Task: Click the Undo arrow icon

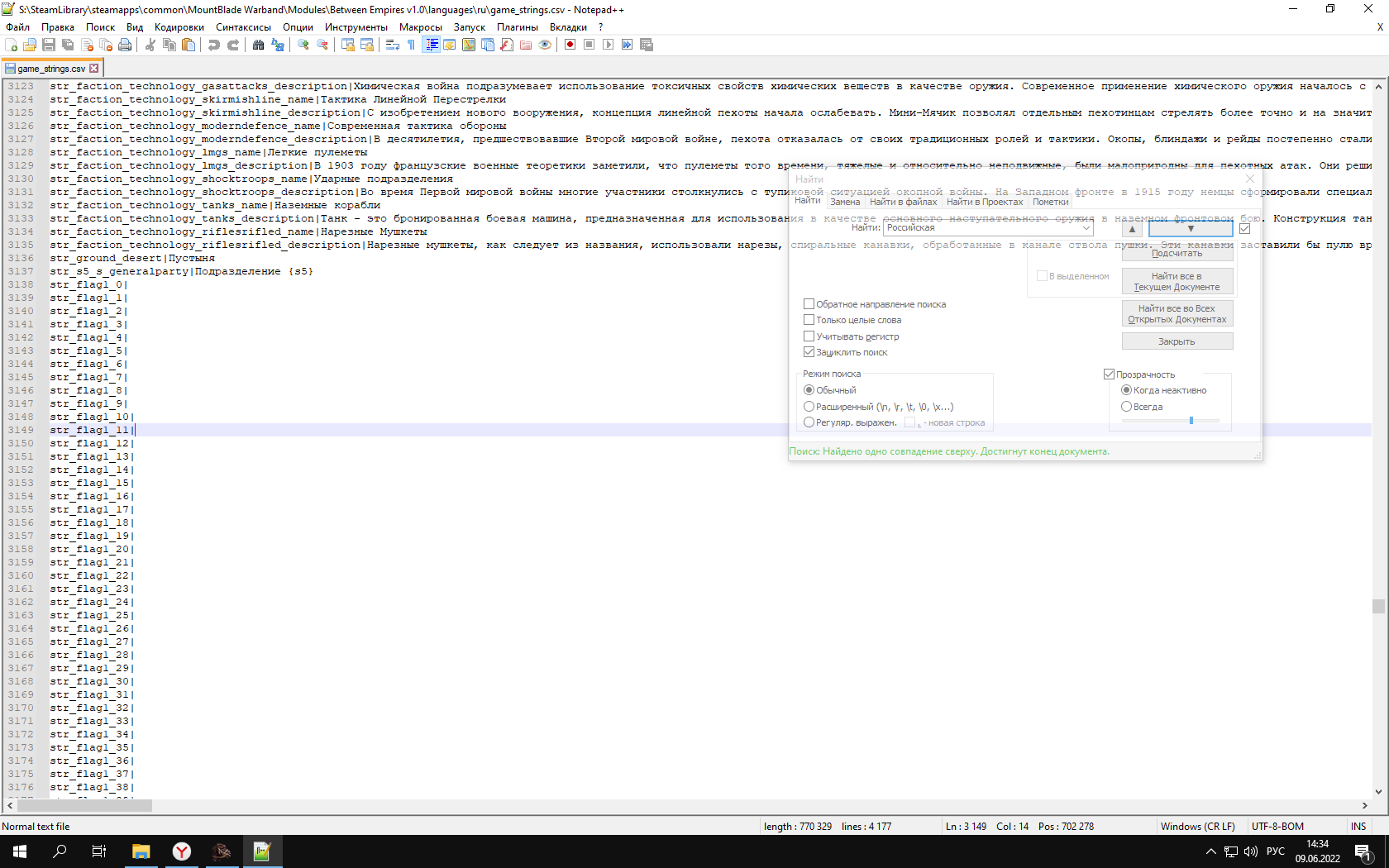Action: point(214,45)
